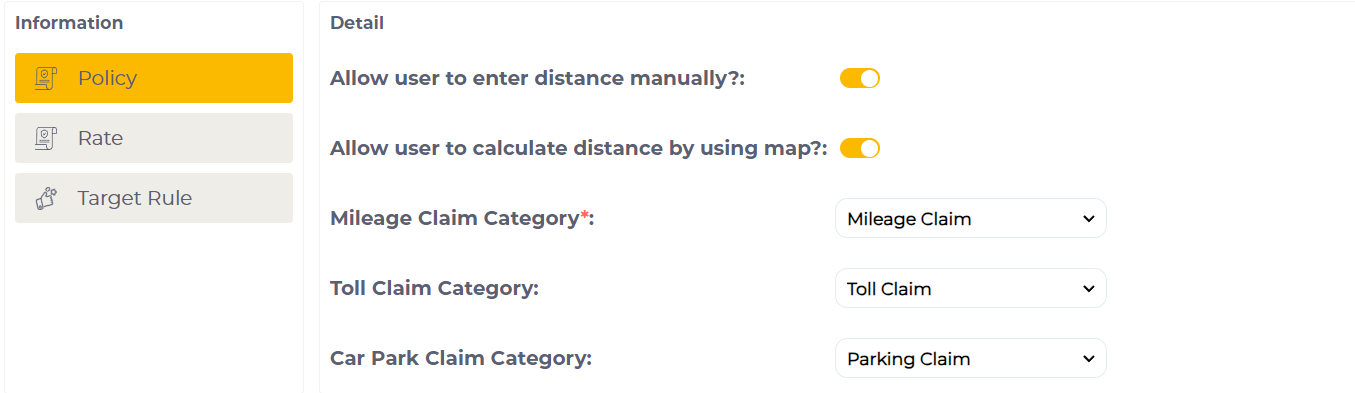Screen dimensions: 1355x393
Task: Disable manual distance entry toggle
Action: (860, 78)
